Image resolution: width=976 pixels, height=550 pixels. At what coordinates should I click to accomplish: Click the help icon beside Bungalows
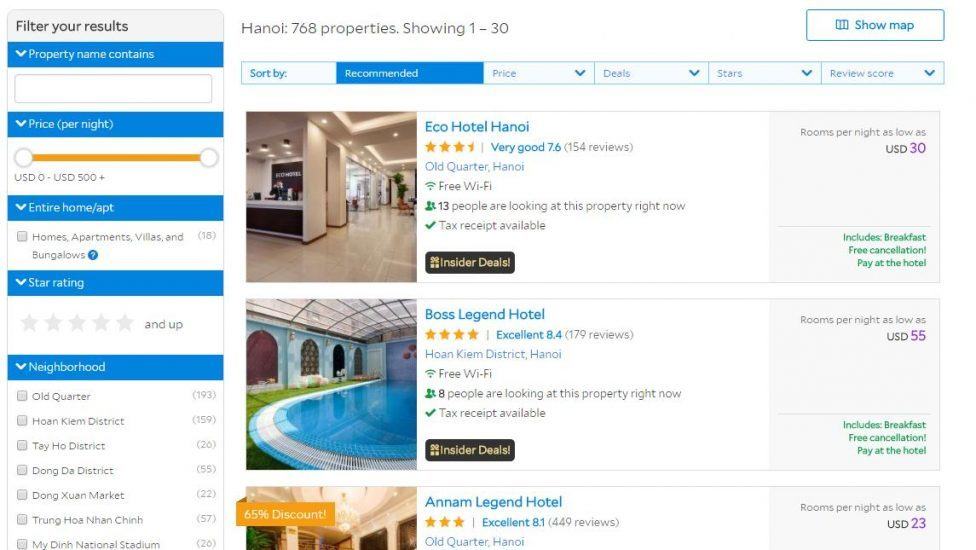[93, 254]
